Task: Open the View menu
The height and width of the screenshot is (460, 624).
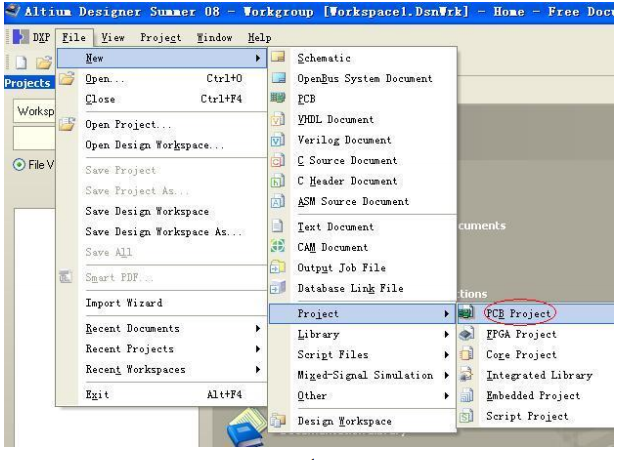Action: pos(113,37)
